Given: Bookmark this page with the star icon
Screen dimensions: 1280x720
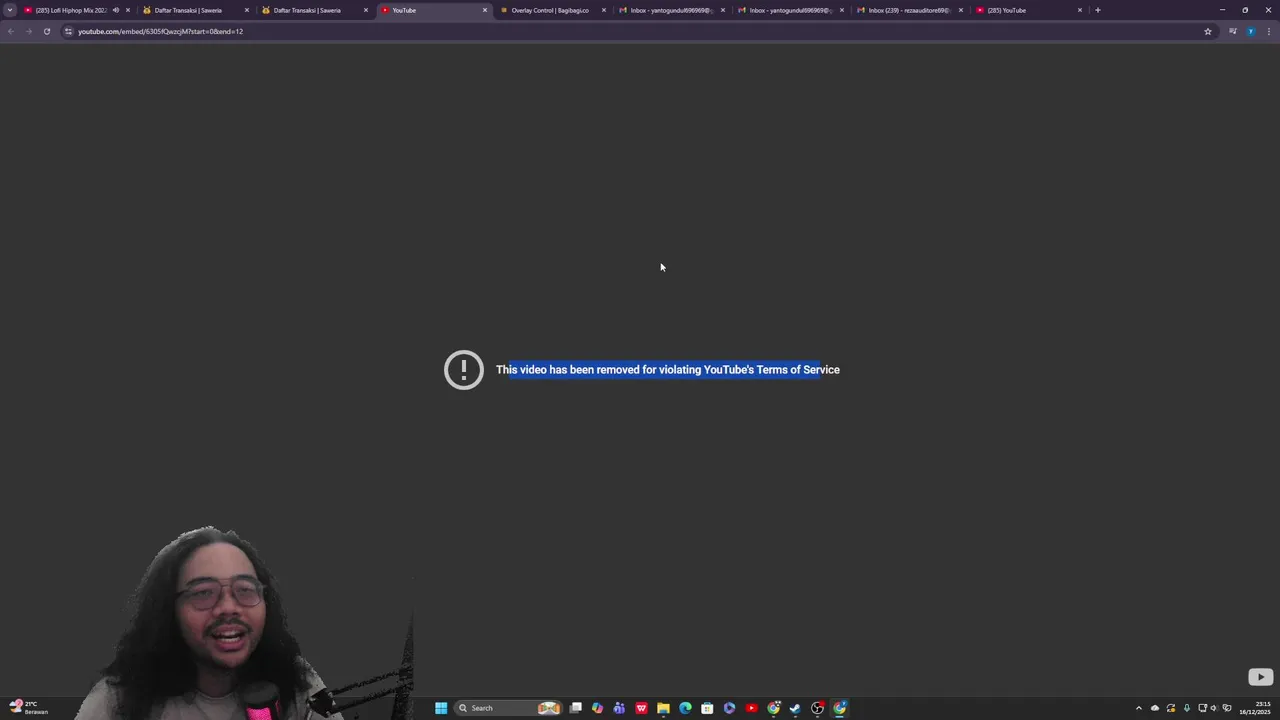Looking at the screenshot, I should (x=1208, y=31).
